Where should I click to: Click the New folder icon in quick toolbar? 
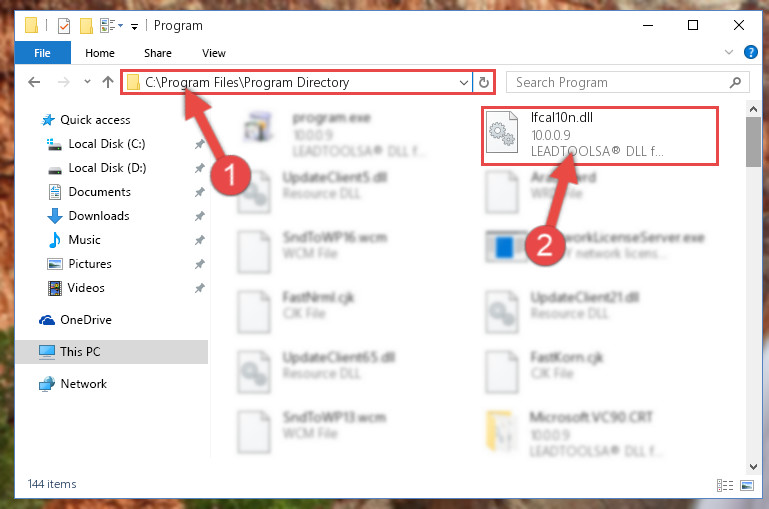click(x=86, y=25)
